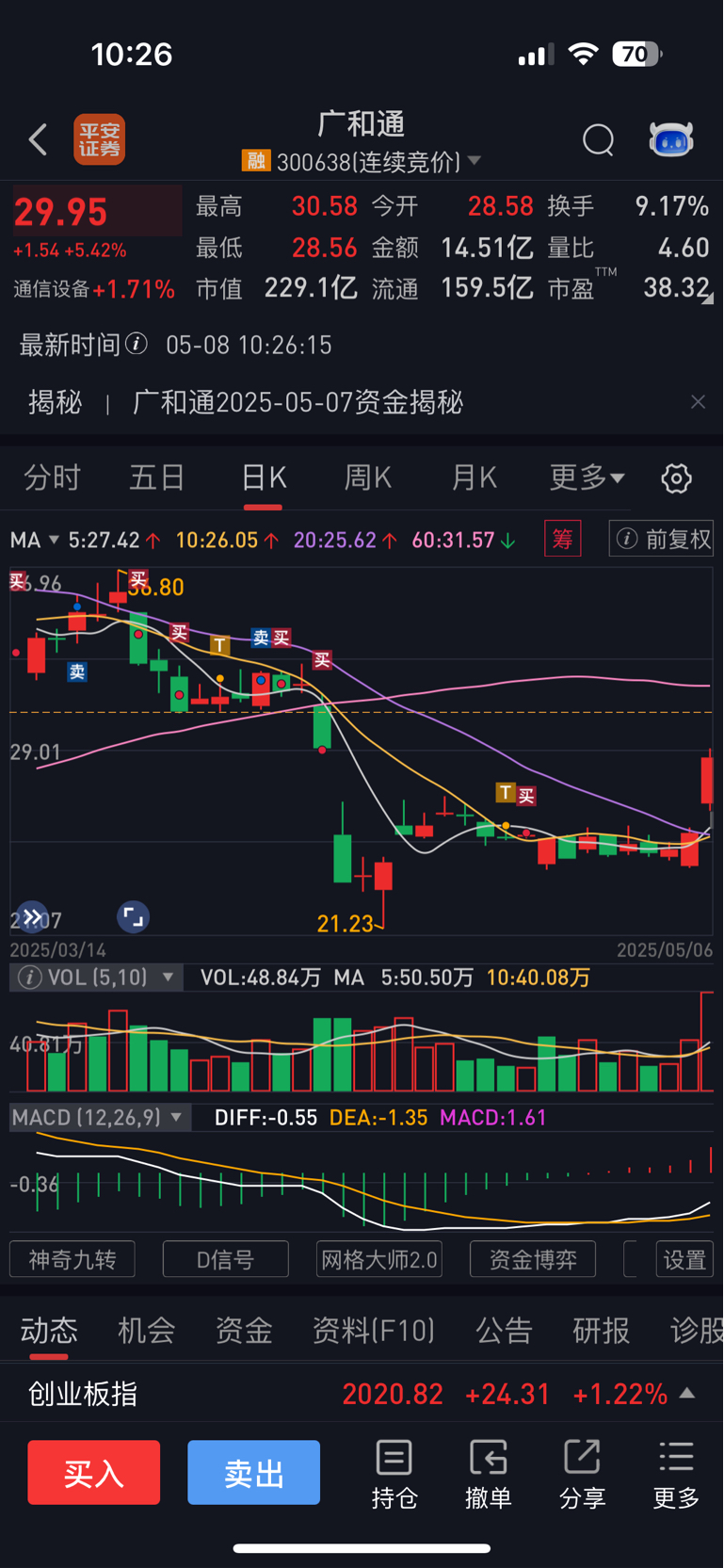This screenshot has height=1568, width=724.
Task: Tap the 融 margin badge
Action: [255, 161]
